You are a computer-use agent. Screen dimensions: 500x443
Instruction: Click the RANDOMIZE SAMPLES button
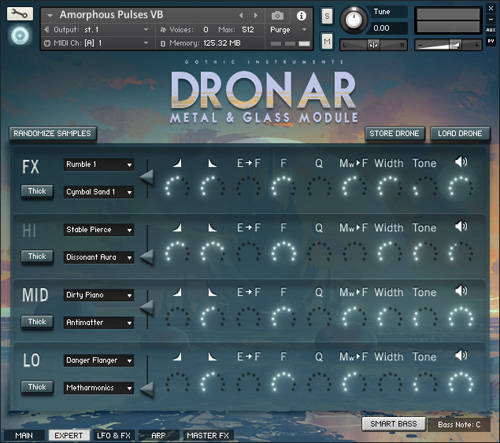[53, 134]
